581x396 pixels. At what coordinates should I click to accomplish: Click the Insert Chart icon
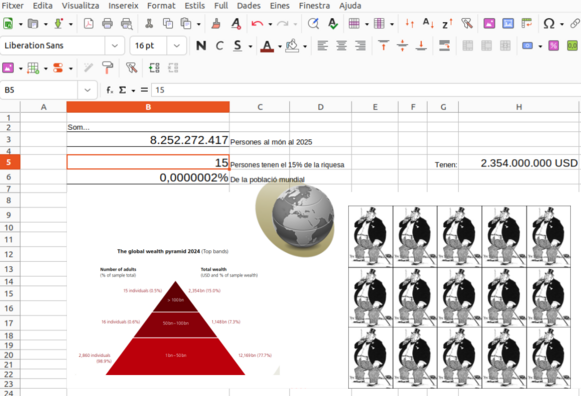coord(508,24)
